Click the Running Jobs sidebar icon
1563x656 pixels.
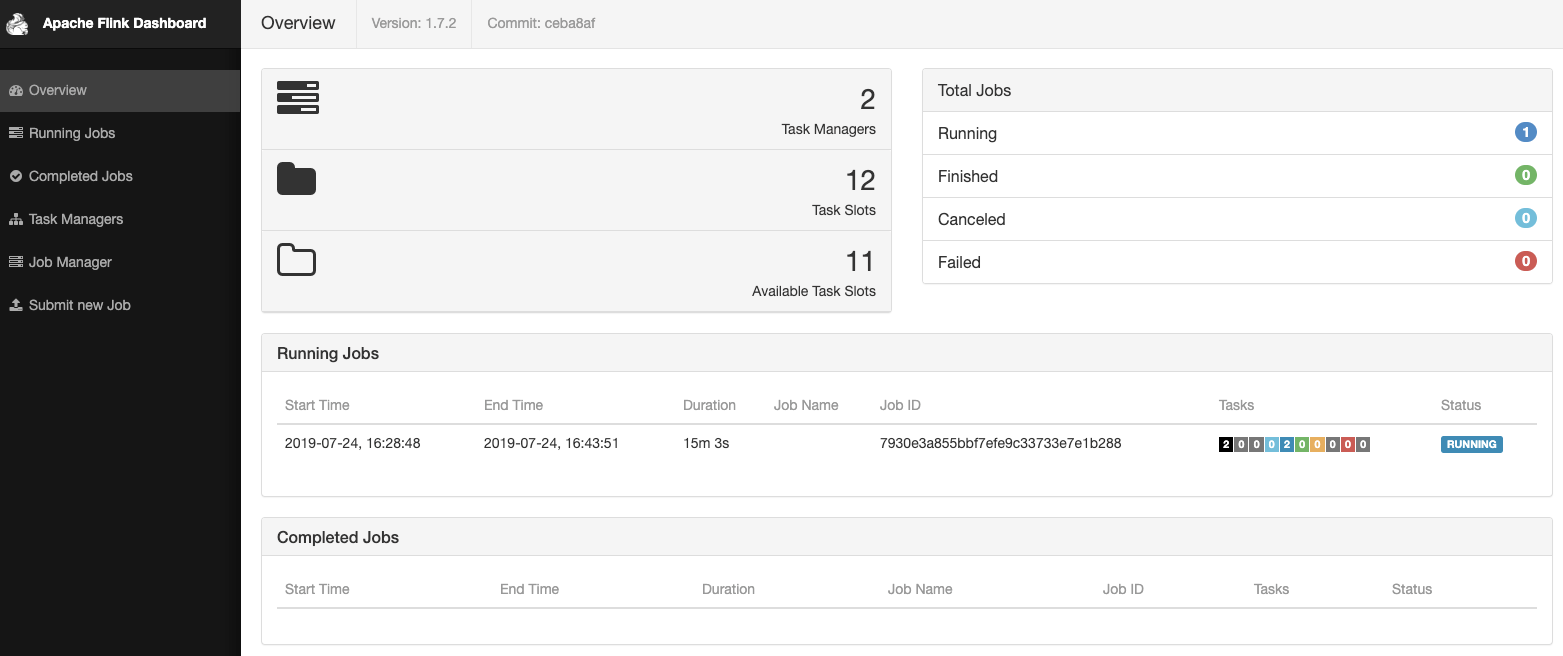pyautogui.click(x=15, y=133)
